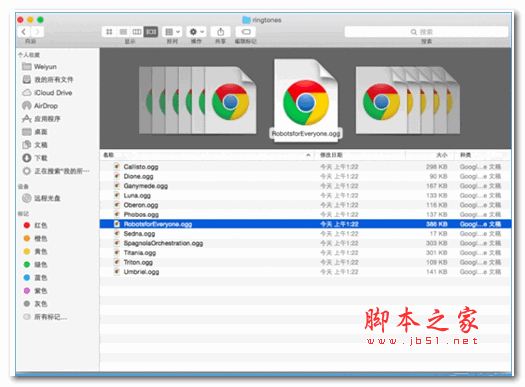Select file Sedna.ogg
525x387 pixels.
305,233
